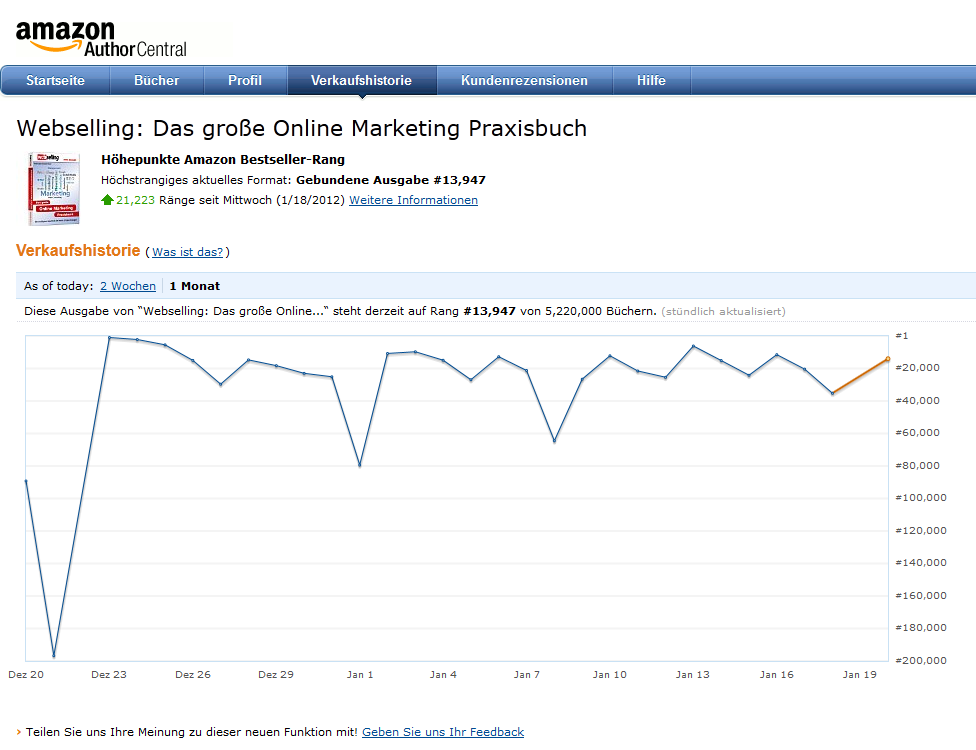976x750 pixels.
Task: Click the green rank-up arrow icon
Action: [x=107, y=200]
